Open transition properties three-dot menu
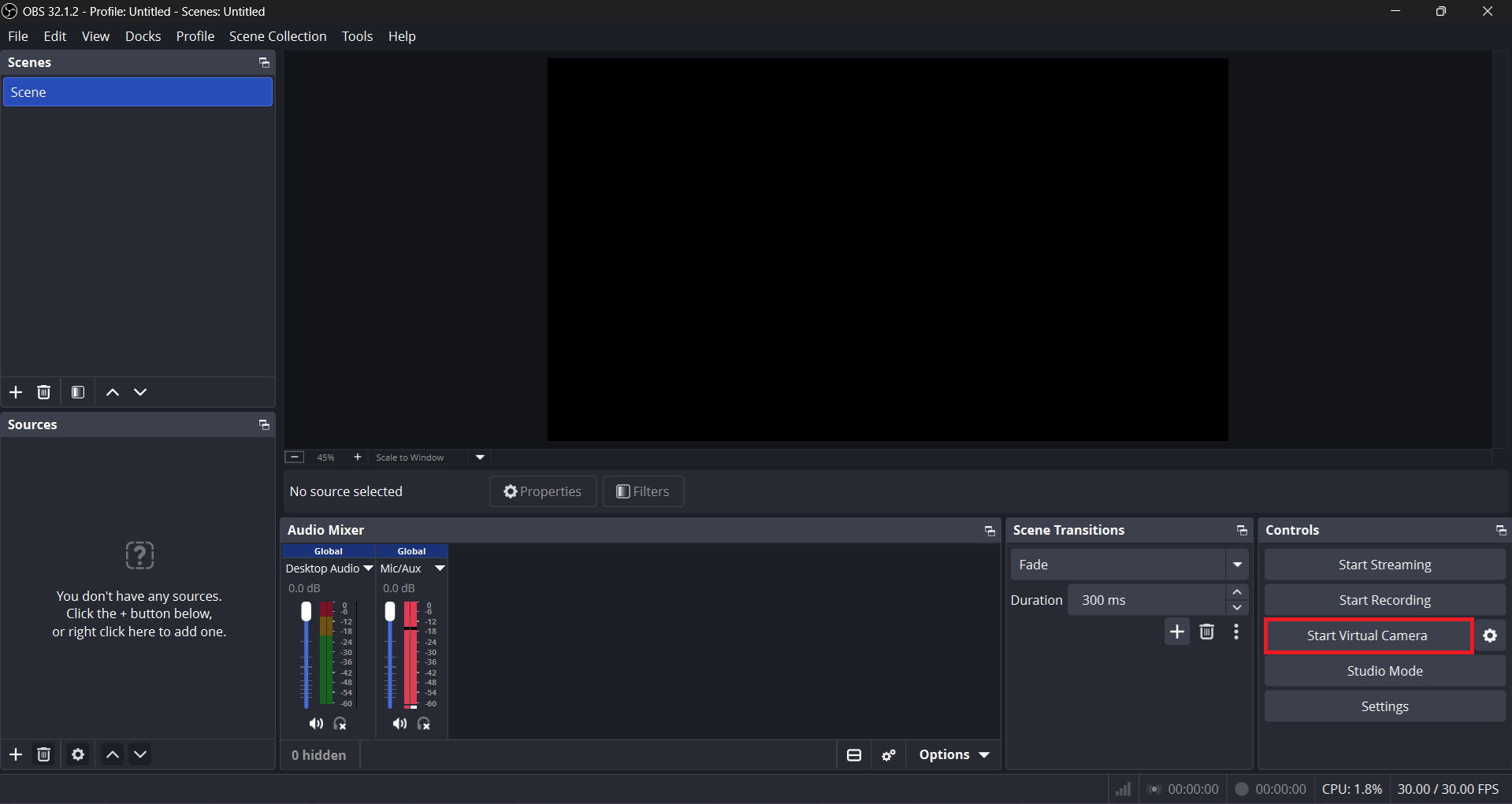1512x804 pixels. (1236, 632)
